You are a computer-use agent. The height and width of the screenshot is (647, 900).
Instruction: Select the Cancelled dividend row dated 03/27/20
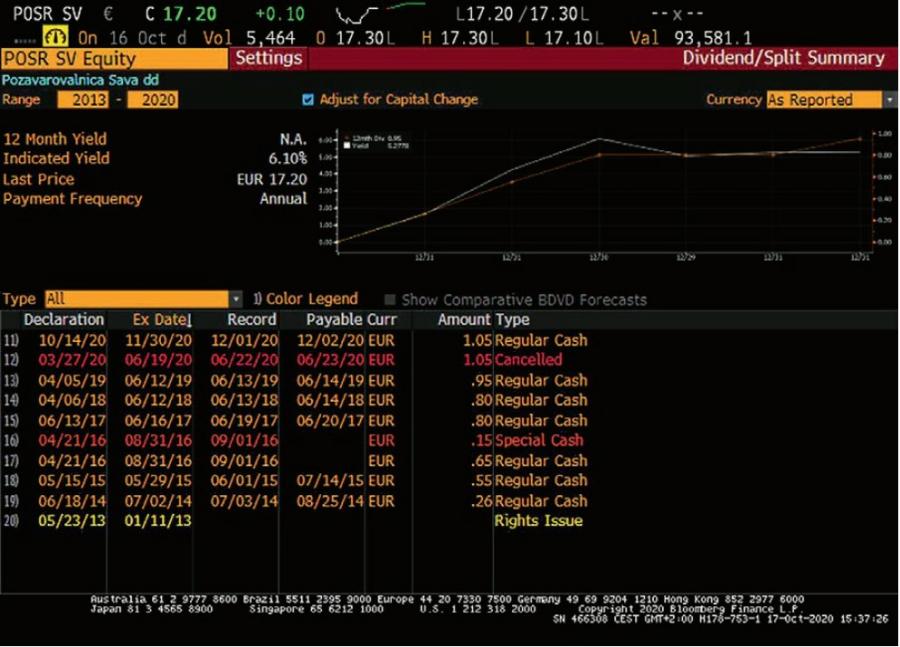click(x=300, y=360)
